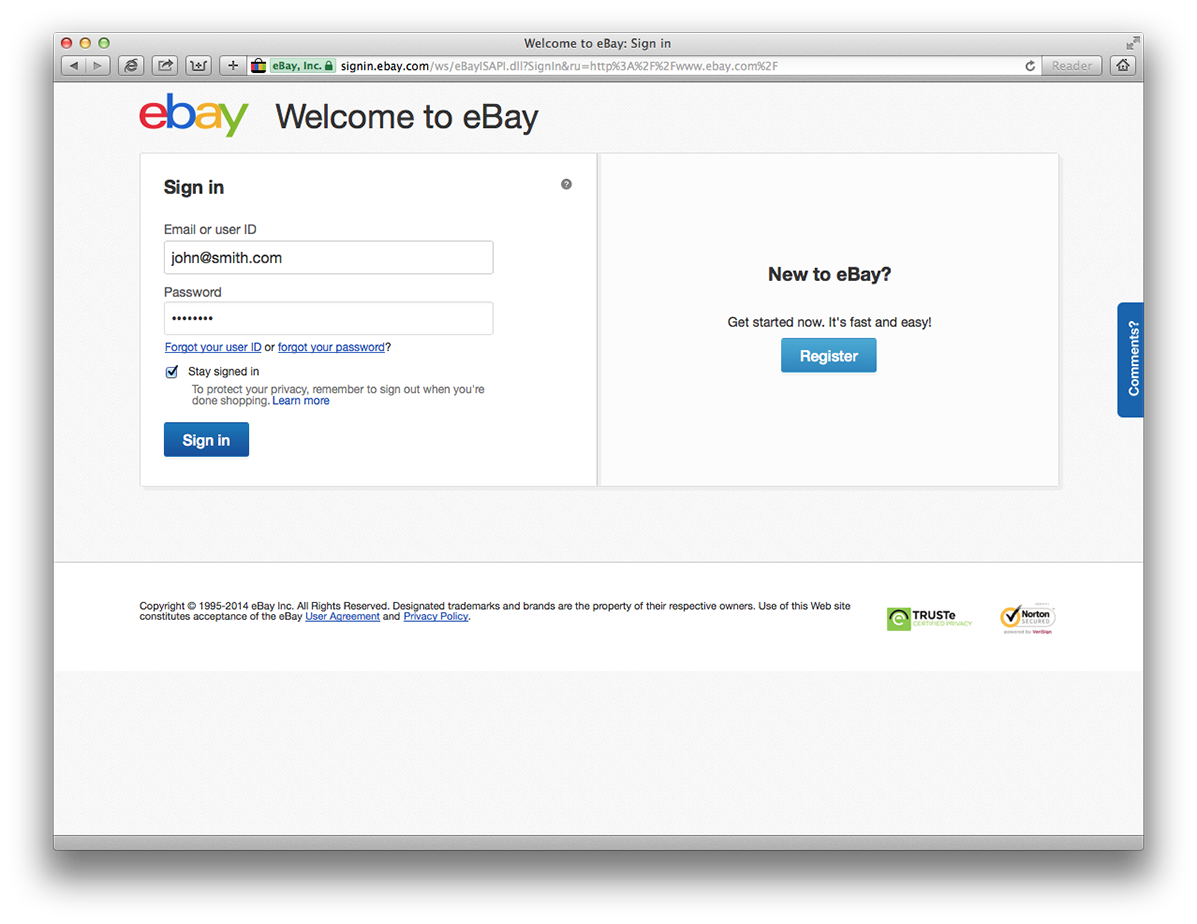The width and height of the screenshot is (1197, 924).
Task: Focus the Password input field
Action: [x=328, y=318]
